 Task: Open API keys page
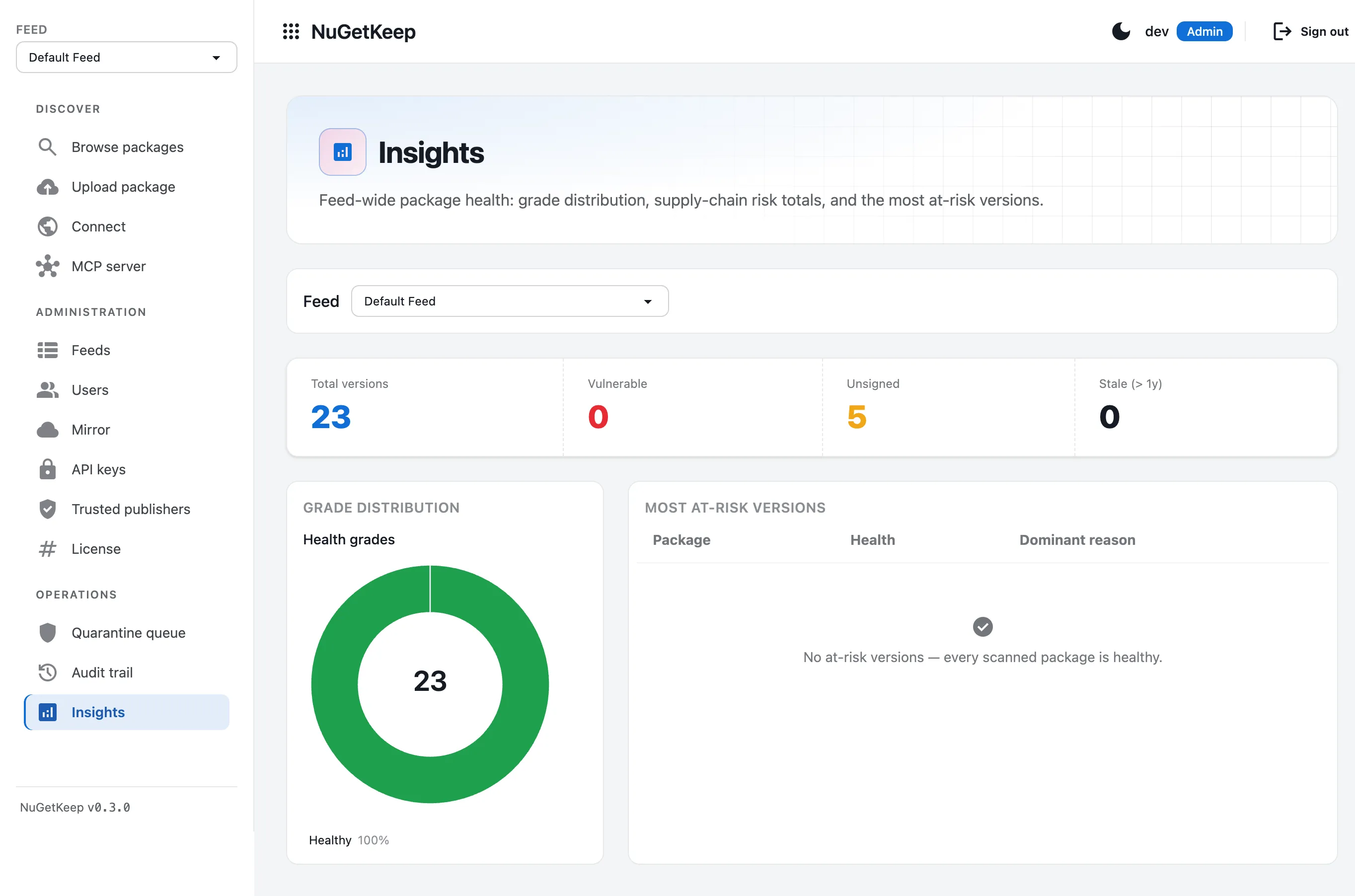tap(127, 469)
